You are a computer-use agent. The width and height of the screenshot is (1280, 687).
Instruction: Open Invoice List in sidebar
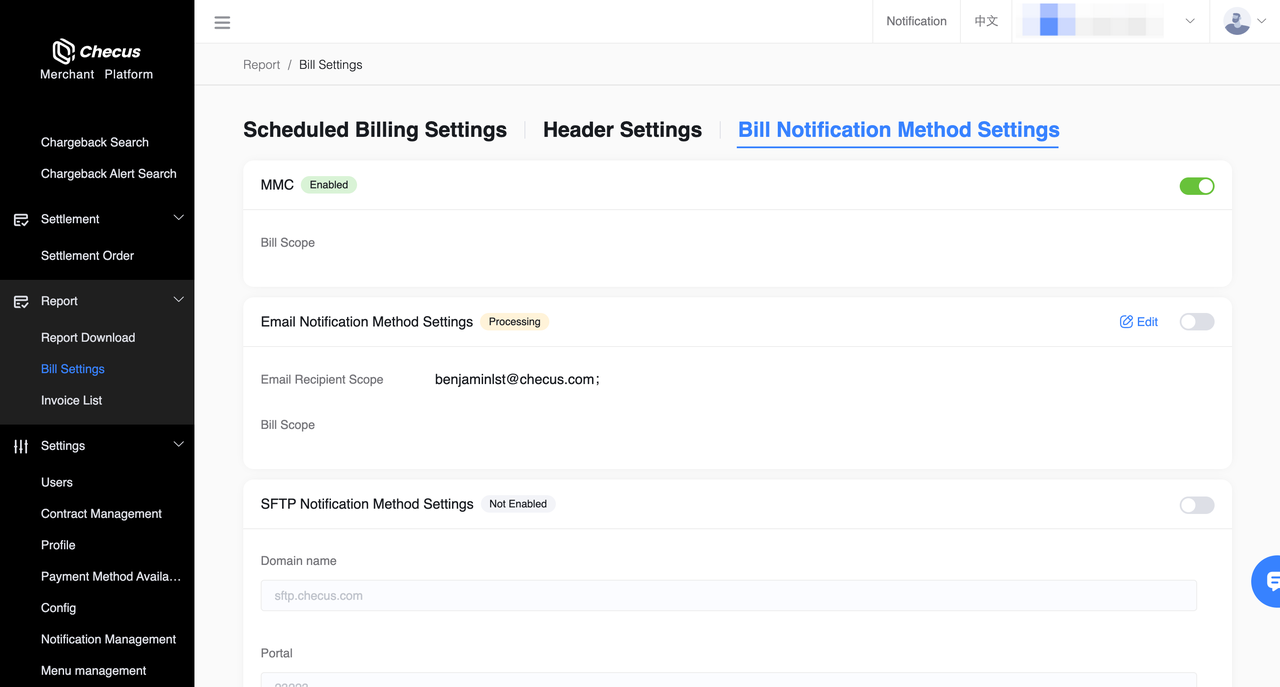point(71,400)
